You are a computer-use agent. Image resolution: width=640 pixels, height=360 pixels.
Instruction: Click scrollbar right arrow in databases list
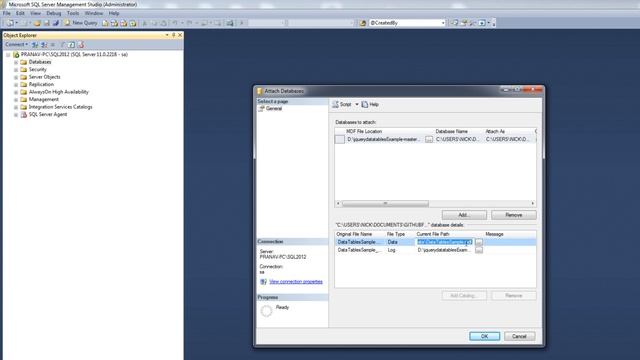(x=533, y=203)
